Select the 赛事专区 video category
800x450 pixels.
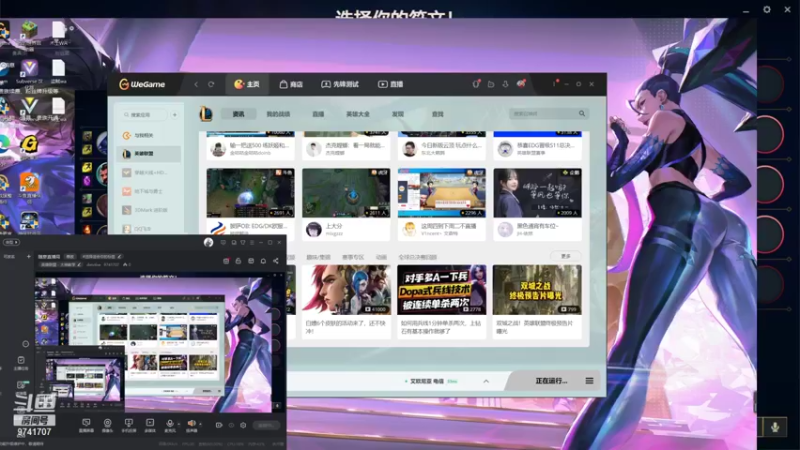[353, 257]
